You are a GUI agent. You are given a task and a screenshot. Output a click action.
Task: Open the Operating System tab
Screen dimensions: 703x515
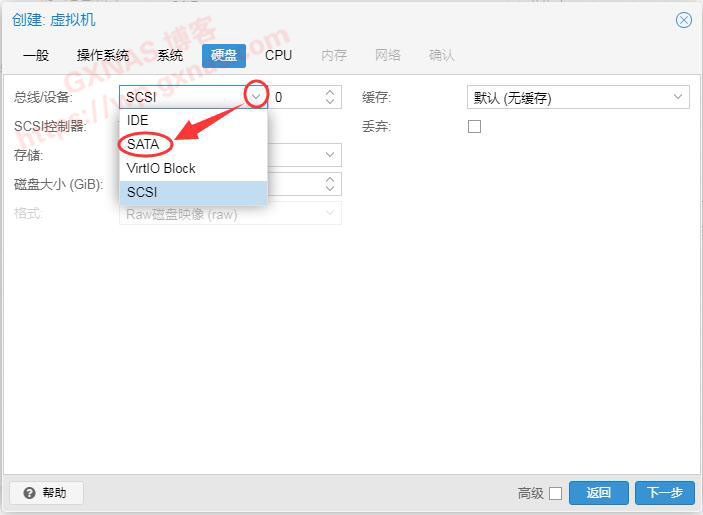103,55
